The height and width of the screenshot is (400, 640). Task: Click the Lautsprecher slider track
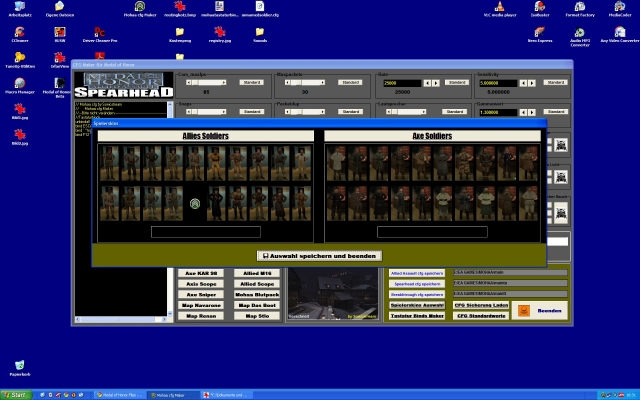click(406, 111)
